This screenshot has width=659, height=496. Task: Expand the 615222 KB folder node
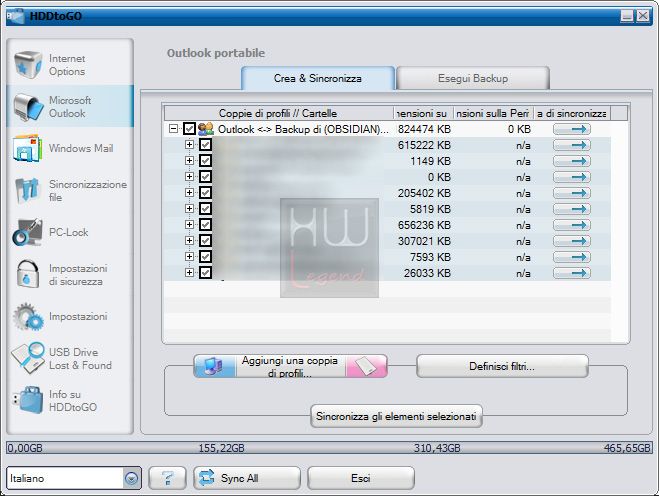189,145
